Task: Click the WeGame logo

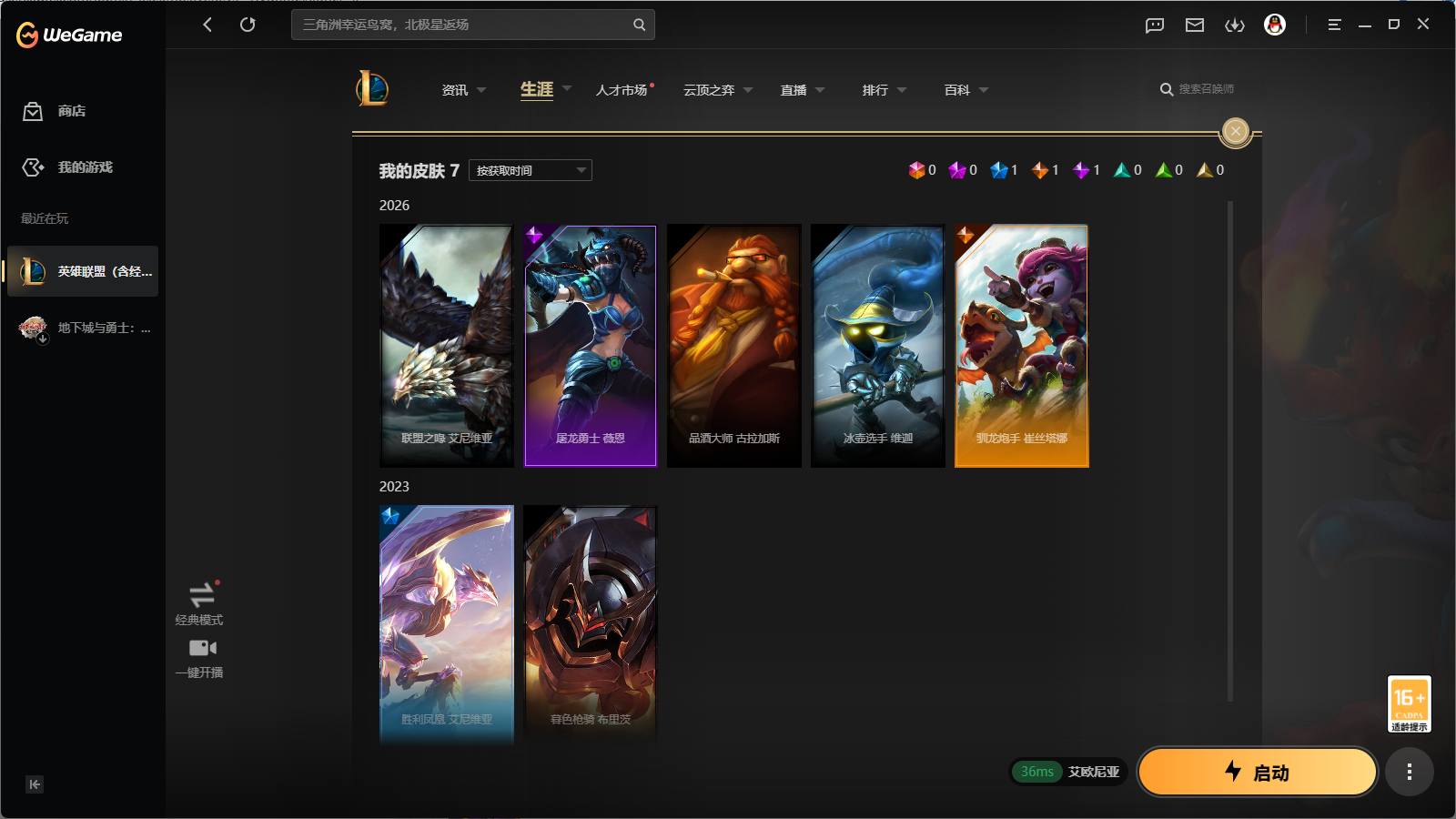Action: (69, 35)
